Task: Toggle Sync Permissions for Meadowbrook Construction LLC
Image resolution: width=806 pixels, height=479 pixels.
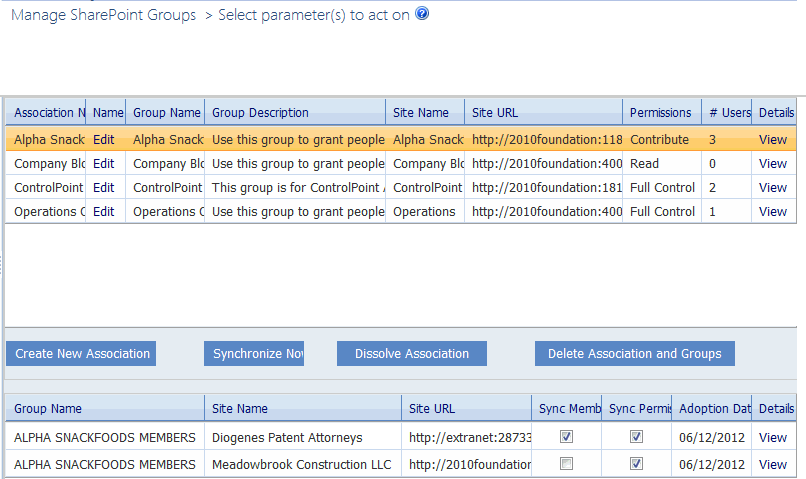Action: pyautogui.click(x=636, y=464)
